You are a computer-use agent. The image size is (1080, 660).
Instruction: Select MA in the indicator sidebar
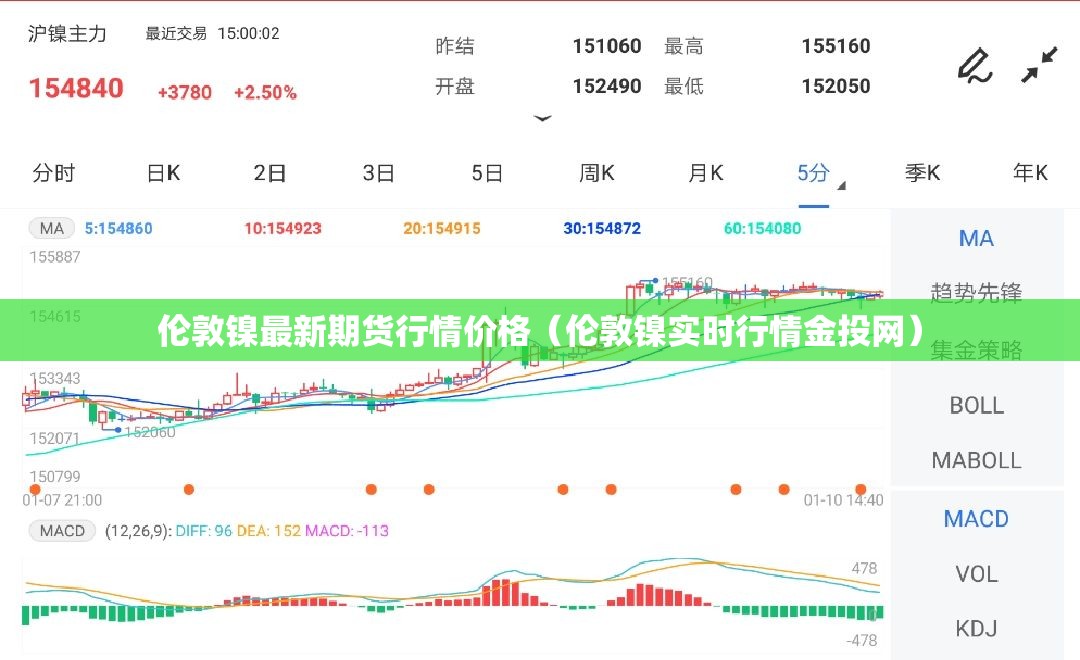[x=976, y=238]
